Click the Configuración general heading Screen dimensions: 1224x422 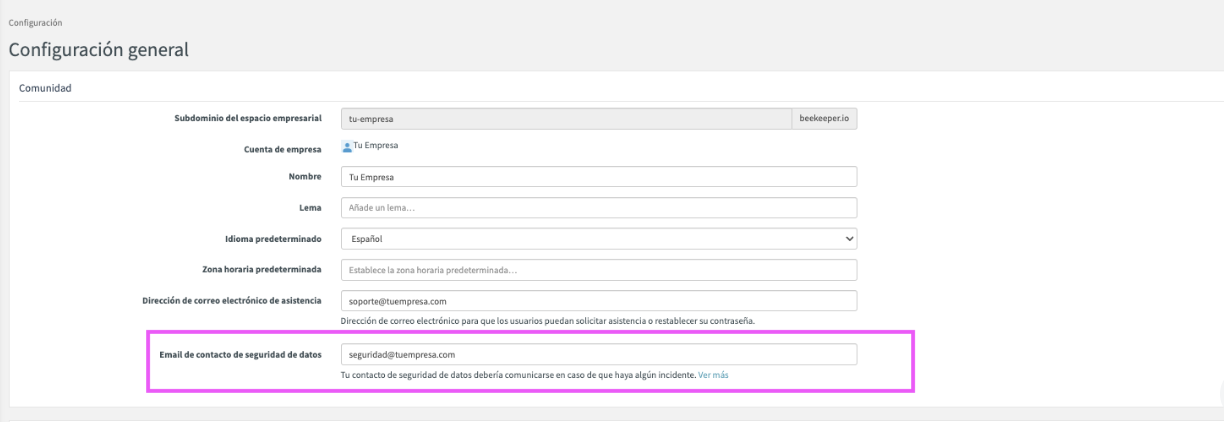click(x=98, y=49)
